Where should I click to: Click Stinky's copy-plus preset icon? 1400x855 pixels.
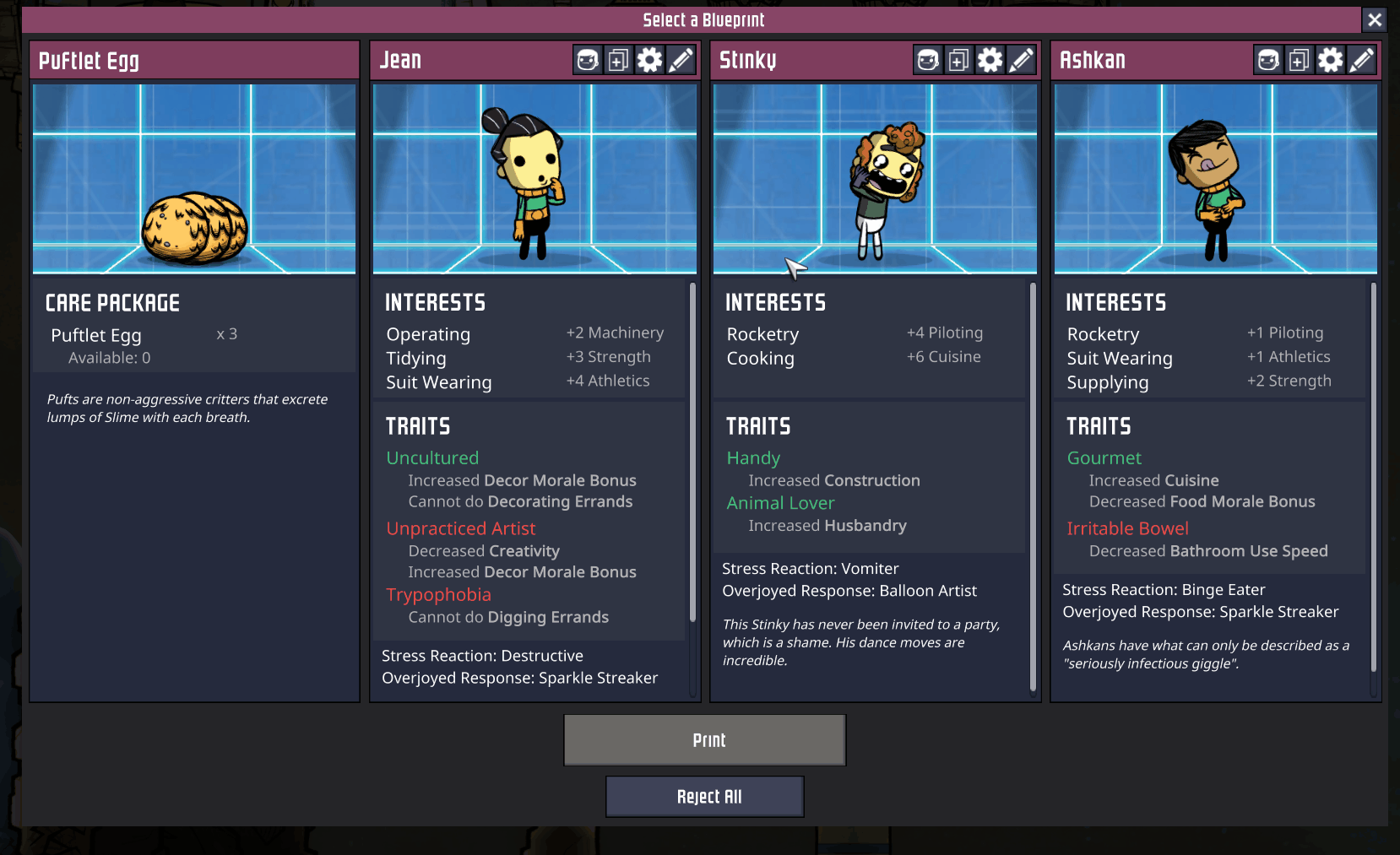tap(959, 60)
